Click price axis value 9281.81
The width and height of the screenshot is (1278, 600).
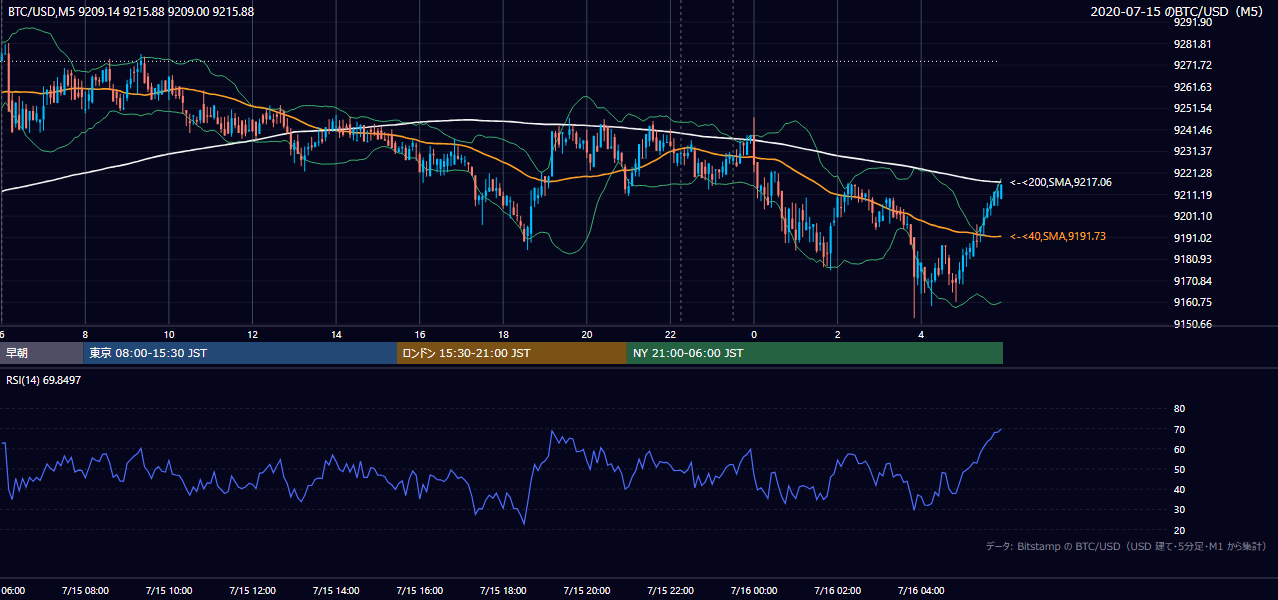(x=1192, y=44)
